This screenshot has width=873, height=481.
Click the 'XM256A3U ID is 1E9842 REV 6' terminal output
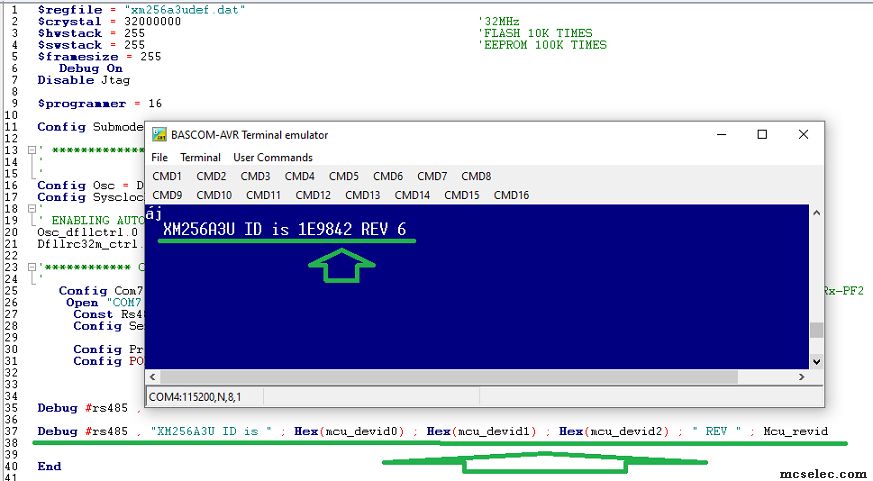click(285, 229)
